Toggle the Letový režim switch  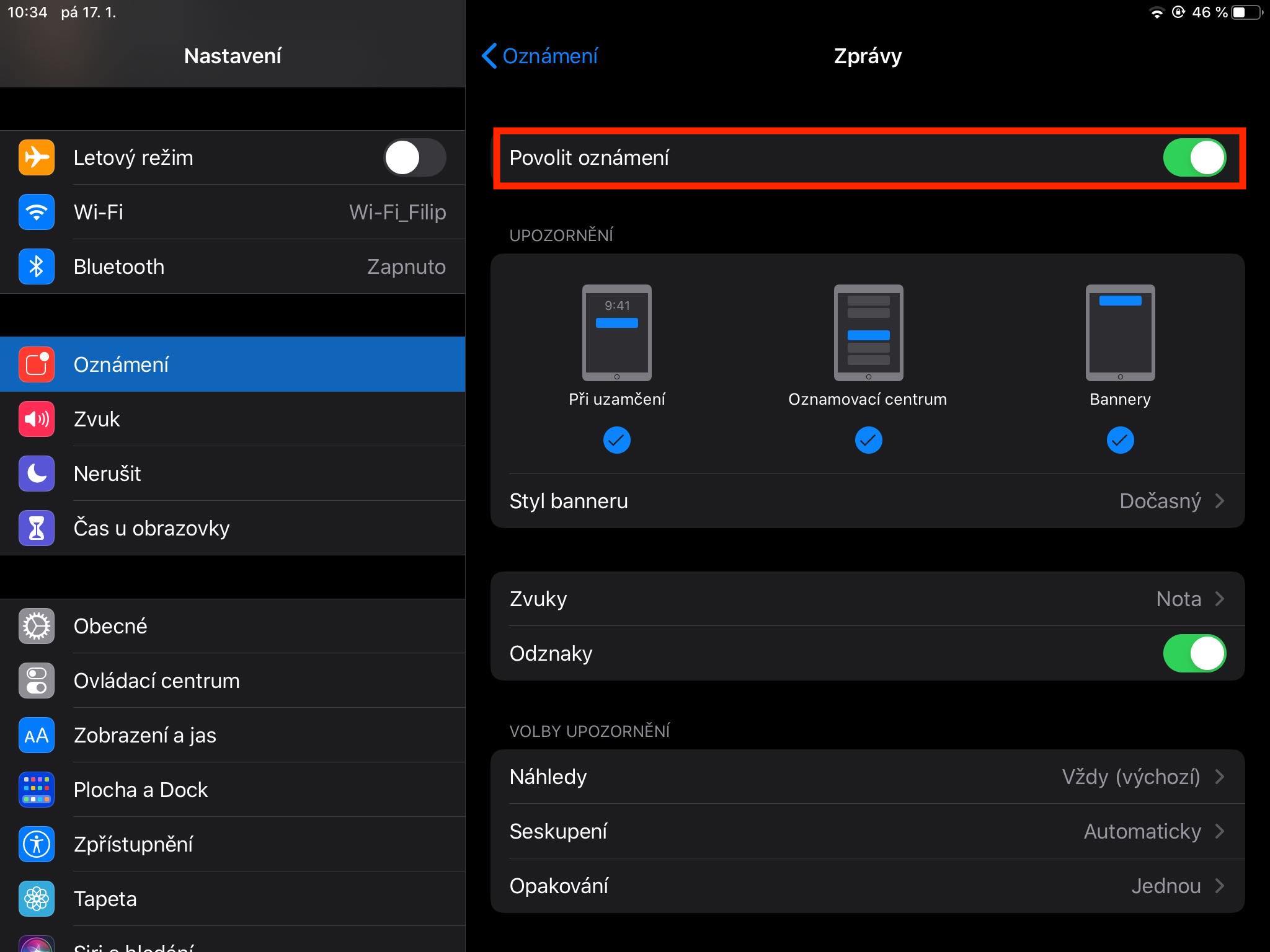(414, 157)
